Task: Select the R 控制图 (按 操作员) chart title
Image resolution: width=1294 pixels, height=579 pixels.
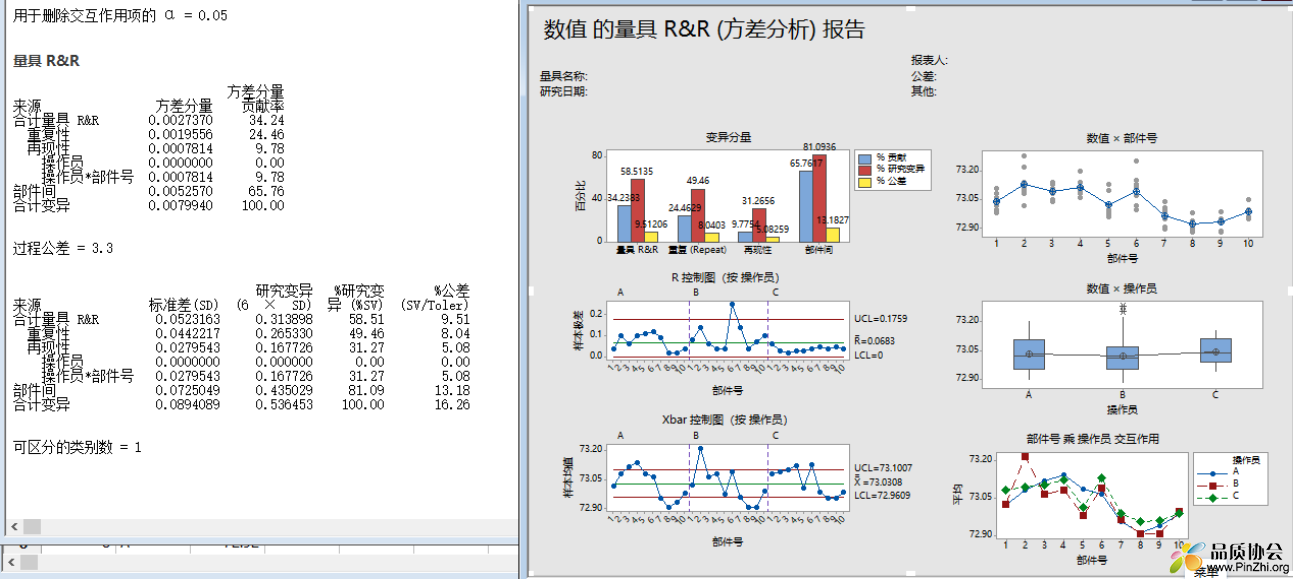Action: point(726,277)
